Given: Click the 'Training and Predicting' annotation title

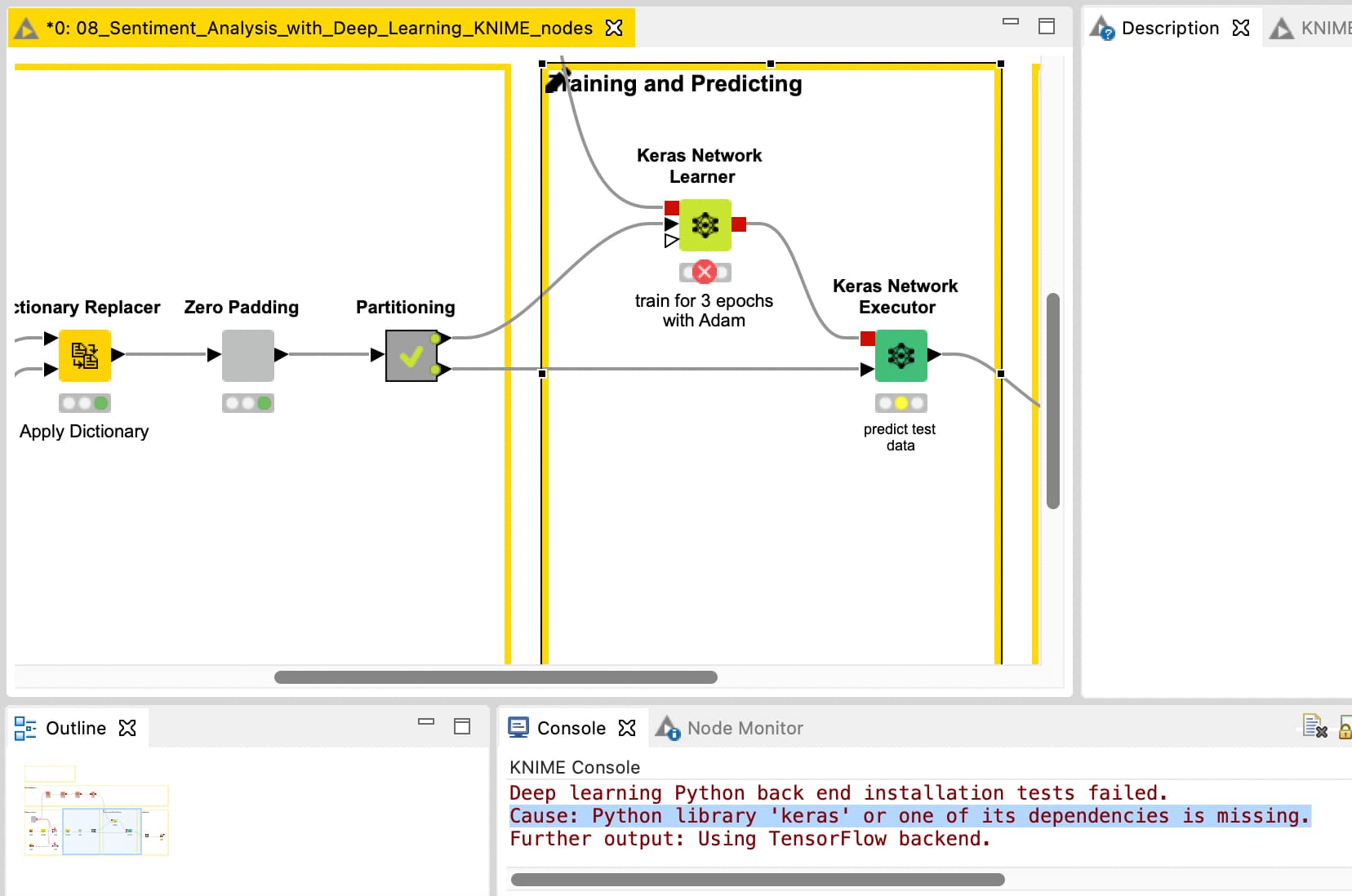Looking at the screenshot, I should (674, 84).
